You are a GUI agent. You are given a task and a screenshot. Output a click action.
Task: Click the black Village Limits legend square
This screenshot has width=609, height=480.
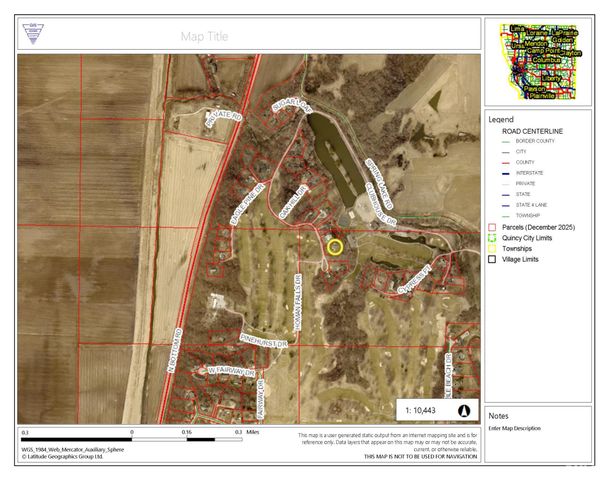click(492, 259)
